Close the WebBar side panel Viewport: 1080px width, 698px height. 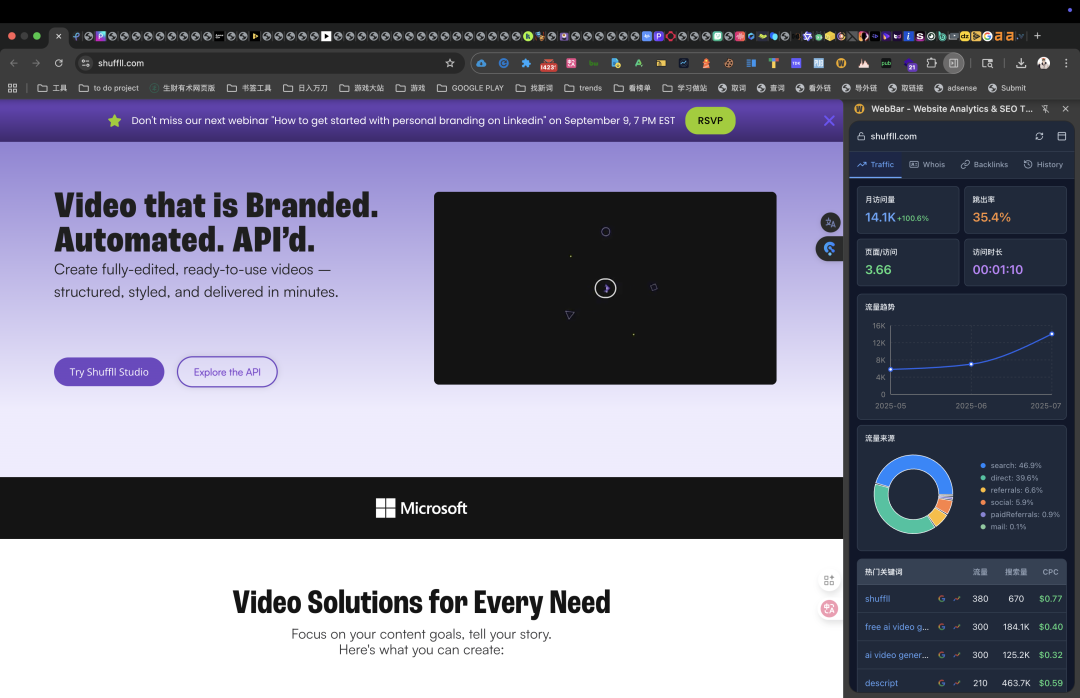coord(1066,109)
